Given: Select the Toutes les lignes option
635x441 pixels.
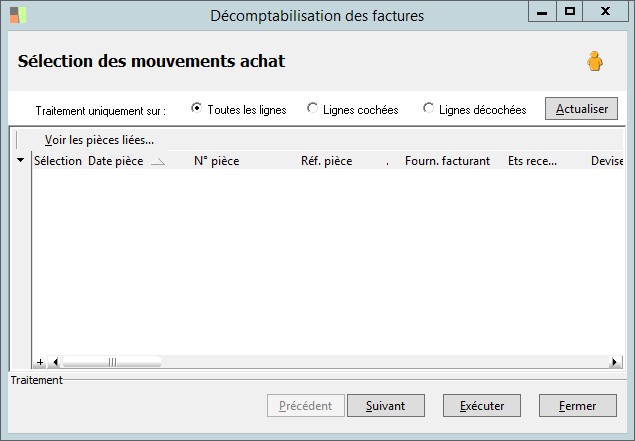Looking at the screenshot, I should pyautogui.click(x=196, y=109).
